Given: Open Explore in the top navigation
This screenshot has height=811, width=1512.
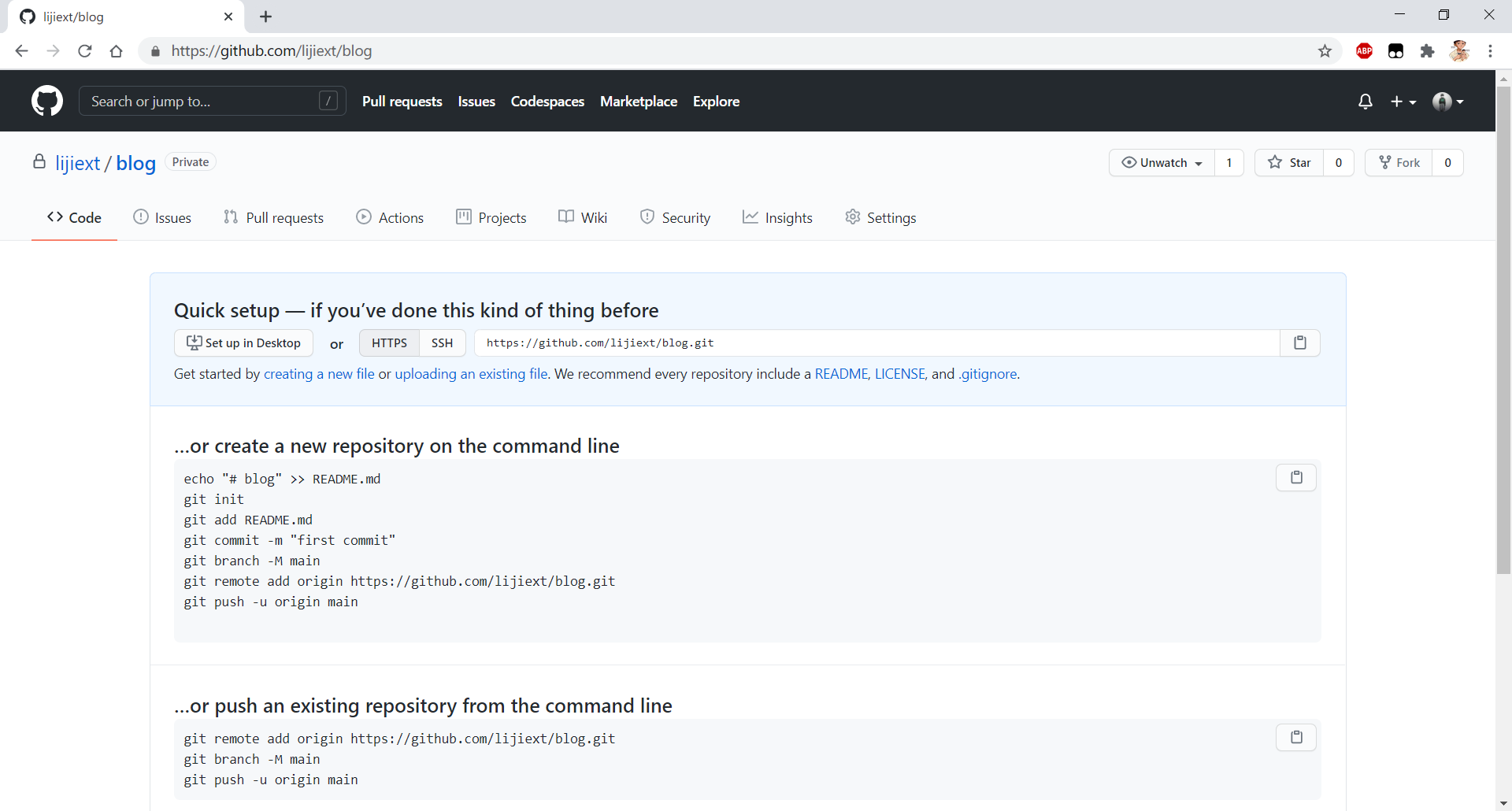Looking at the screenshot, I should 716,102.
